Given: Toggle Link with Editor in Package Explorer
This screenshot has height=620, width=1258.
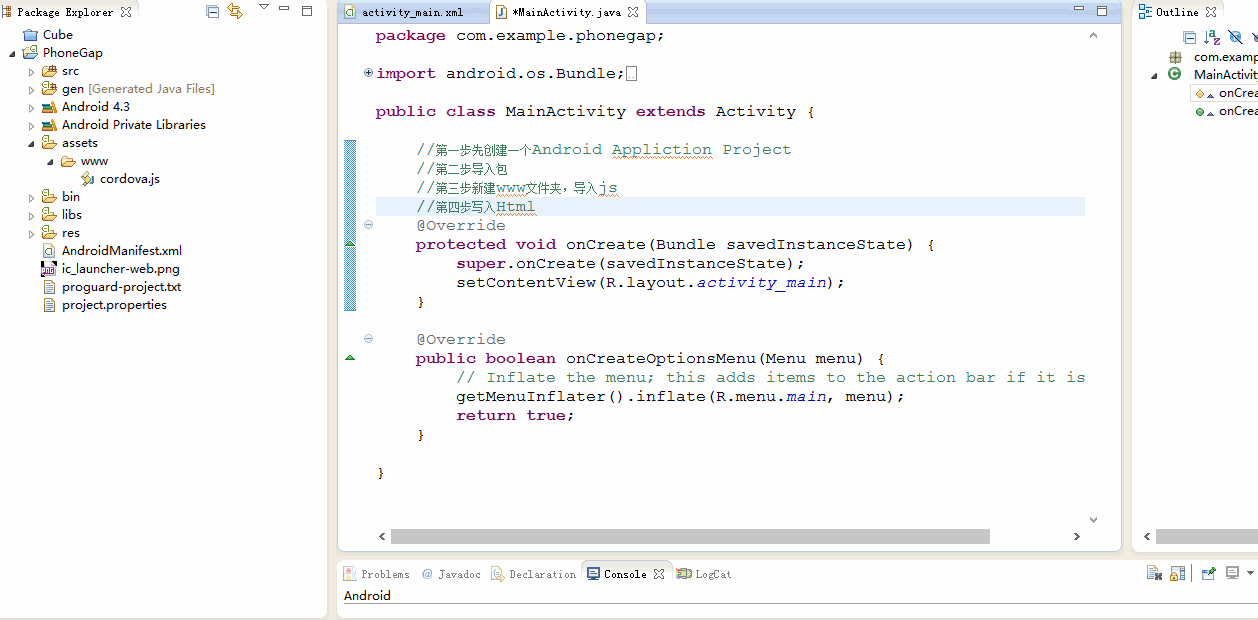Looking at the screenshot, I should pyautogui.click(x=235, y=11).
